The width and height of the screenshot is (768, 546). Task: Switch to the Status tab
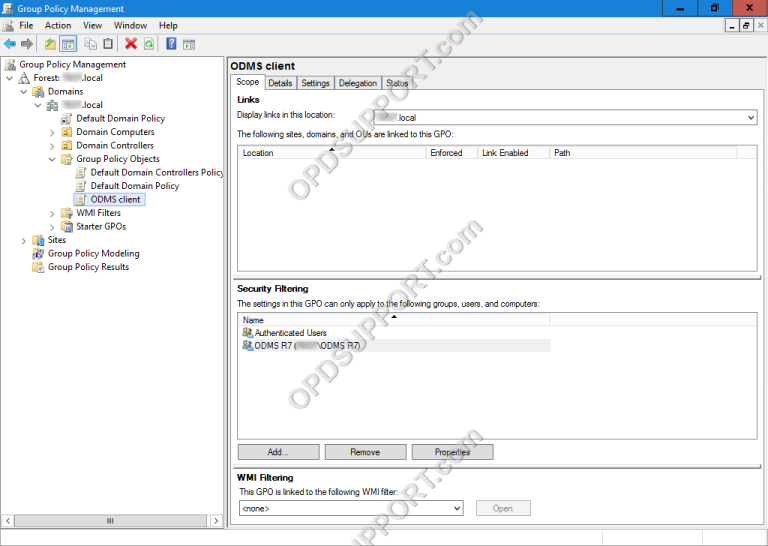pos(397,83)
